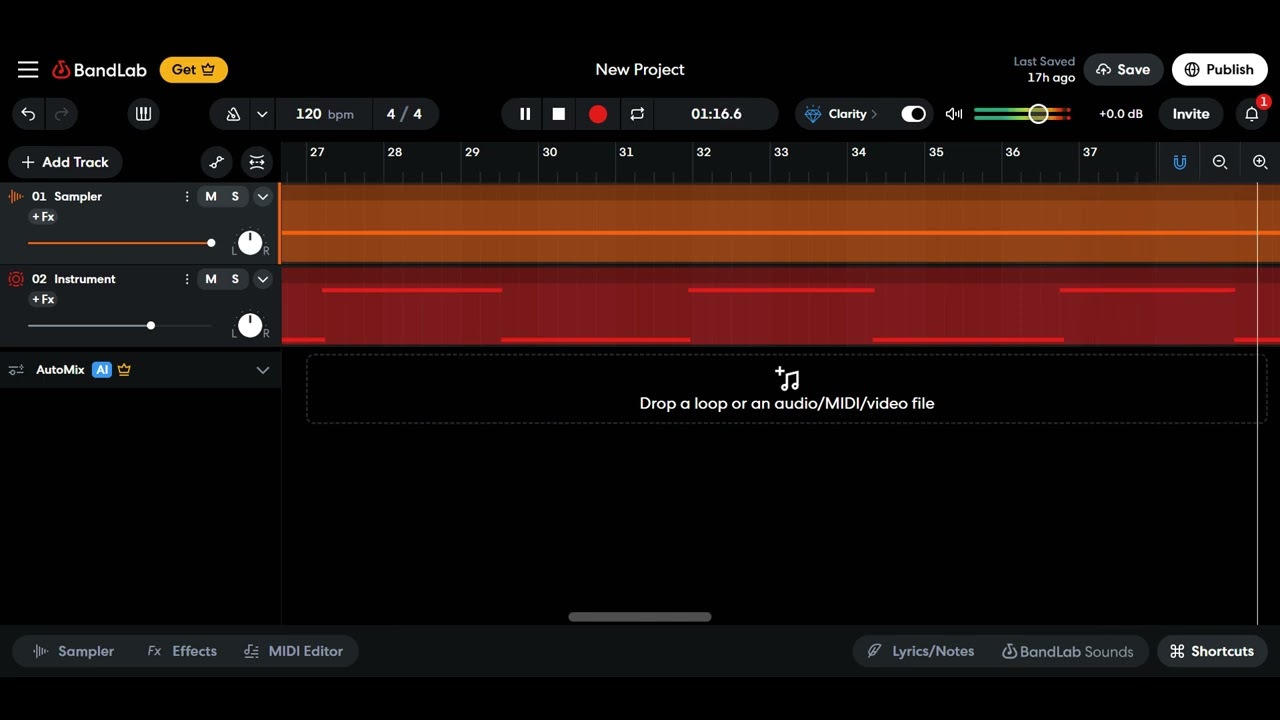The image size is (1280, 720).
Task: Open the Sampler tab at bottom
Action: tap(74, 651)
